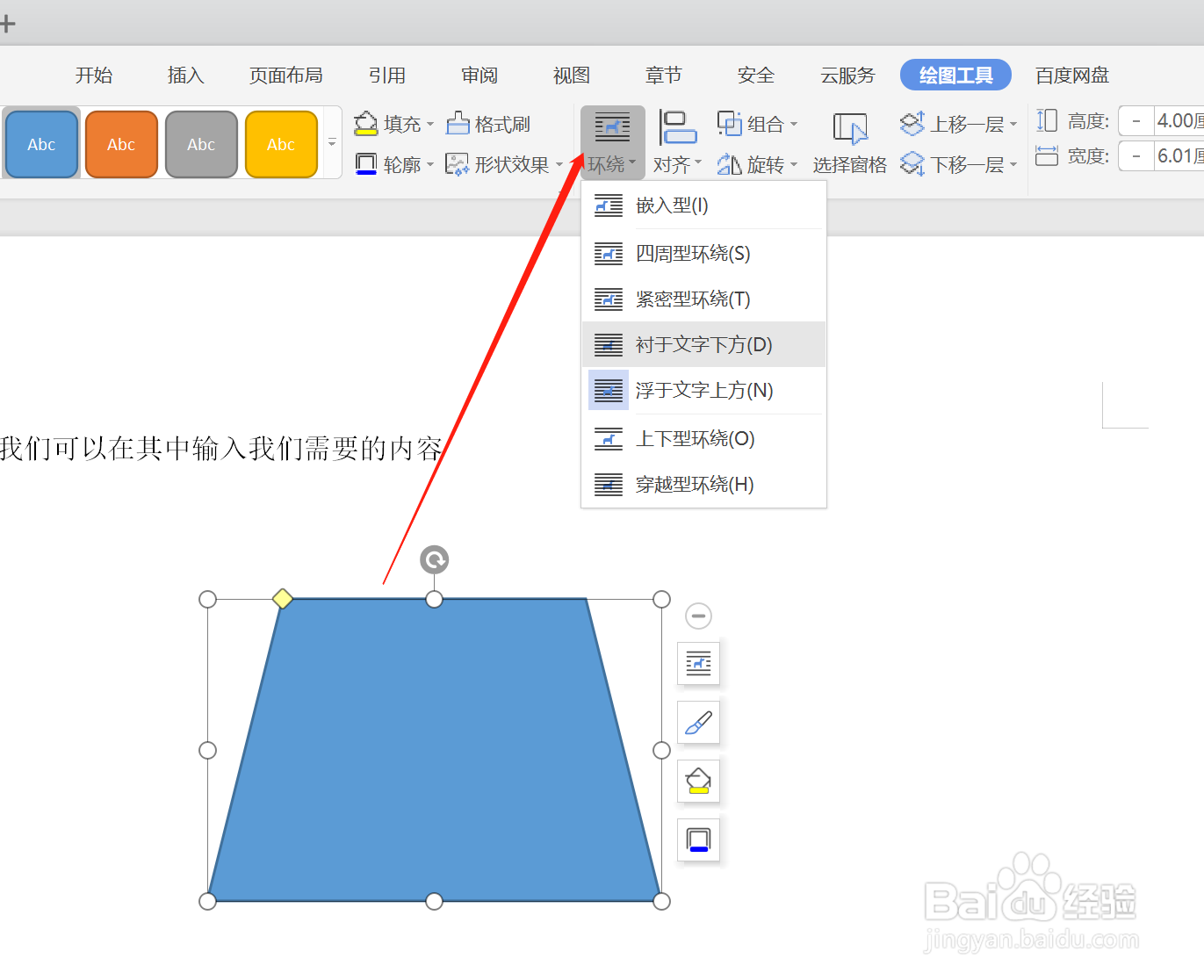The image size is (1204, 980).
Task: Switch to the 插入 ribbon tab
Action: pyautogui.click(x=184, y=75)
